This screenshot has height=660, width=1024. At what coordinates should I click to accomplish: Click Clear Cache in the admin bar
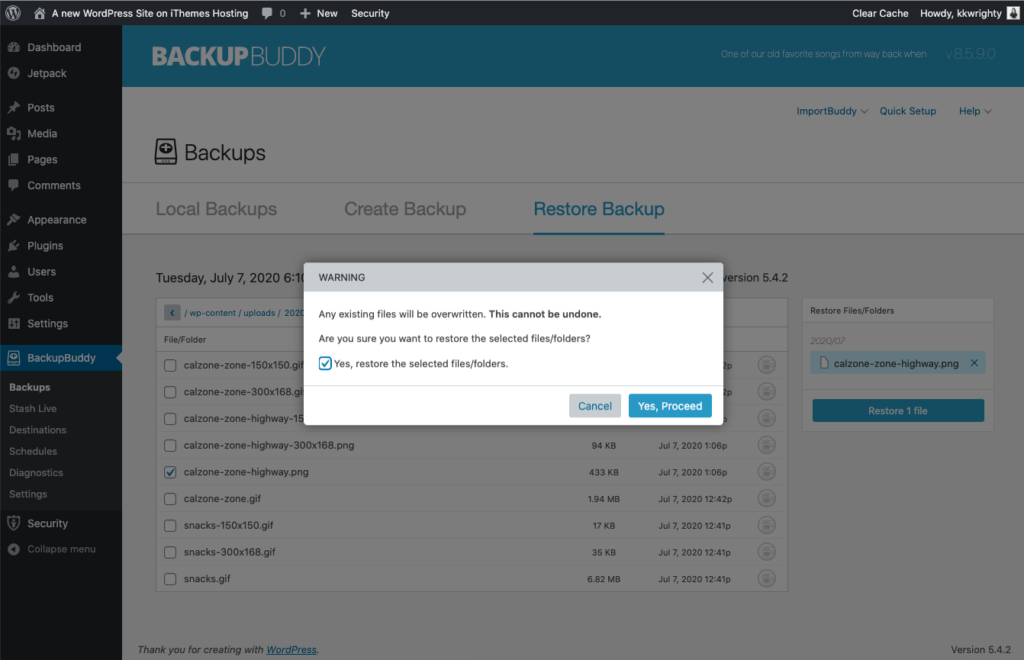coord(880,13)
